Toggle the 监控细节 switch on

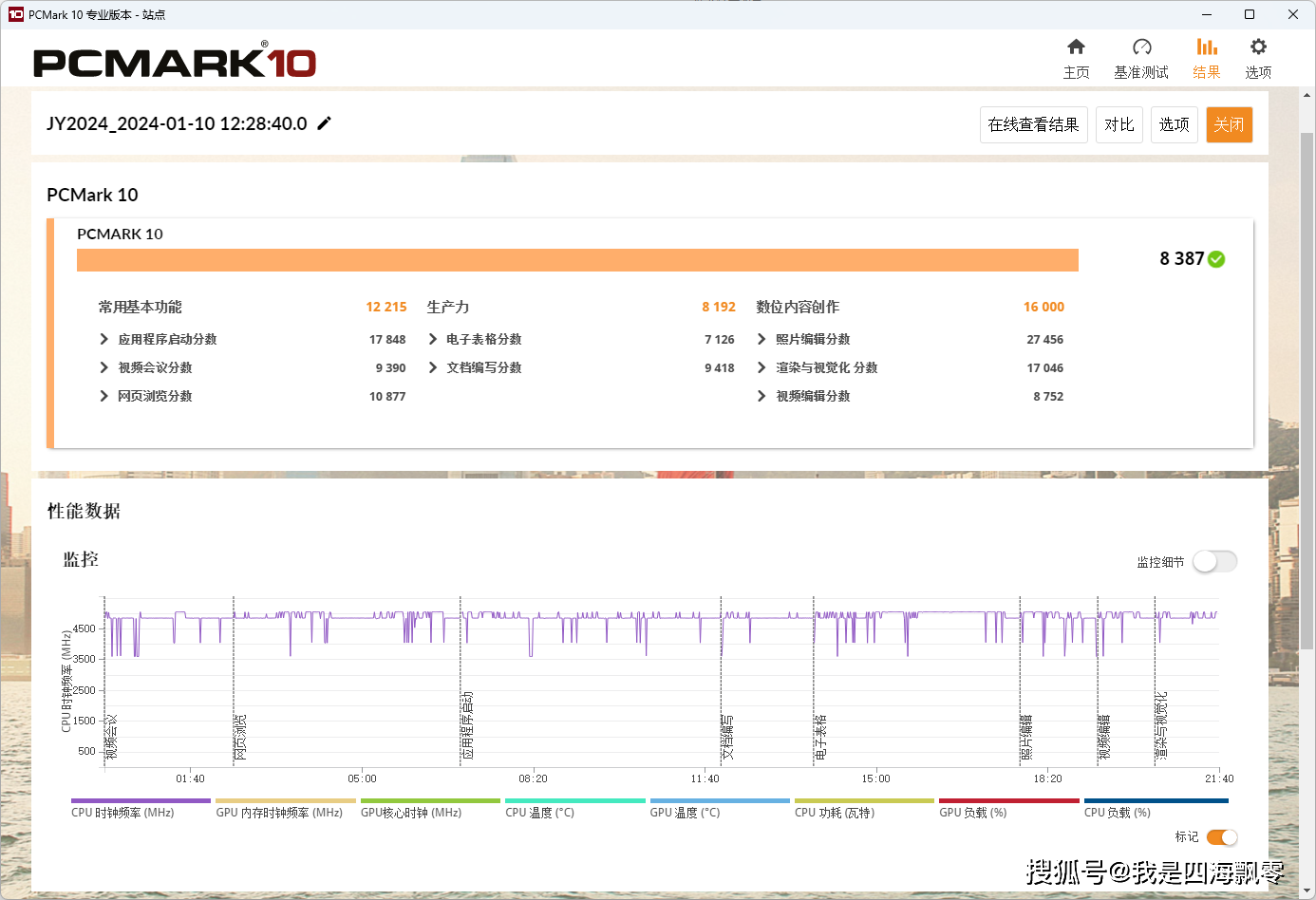[x=1214, y=562]
